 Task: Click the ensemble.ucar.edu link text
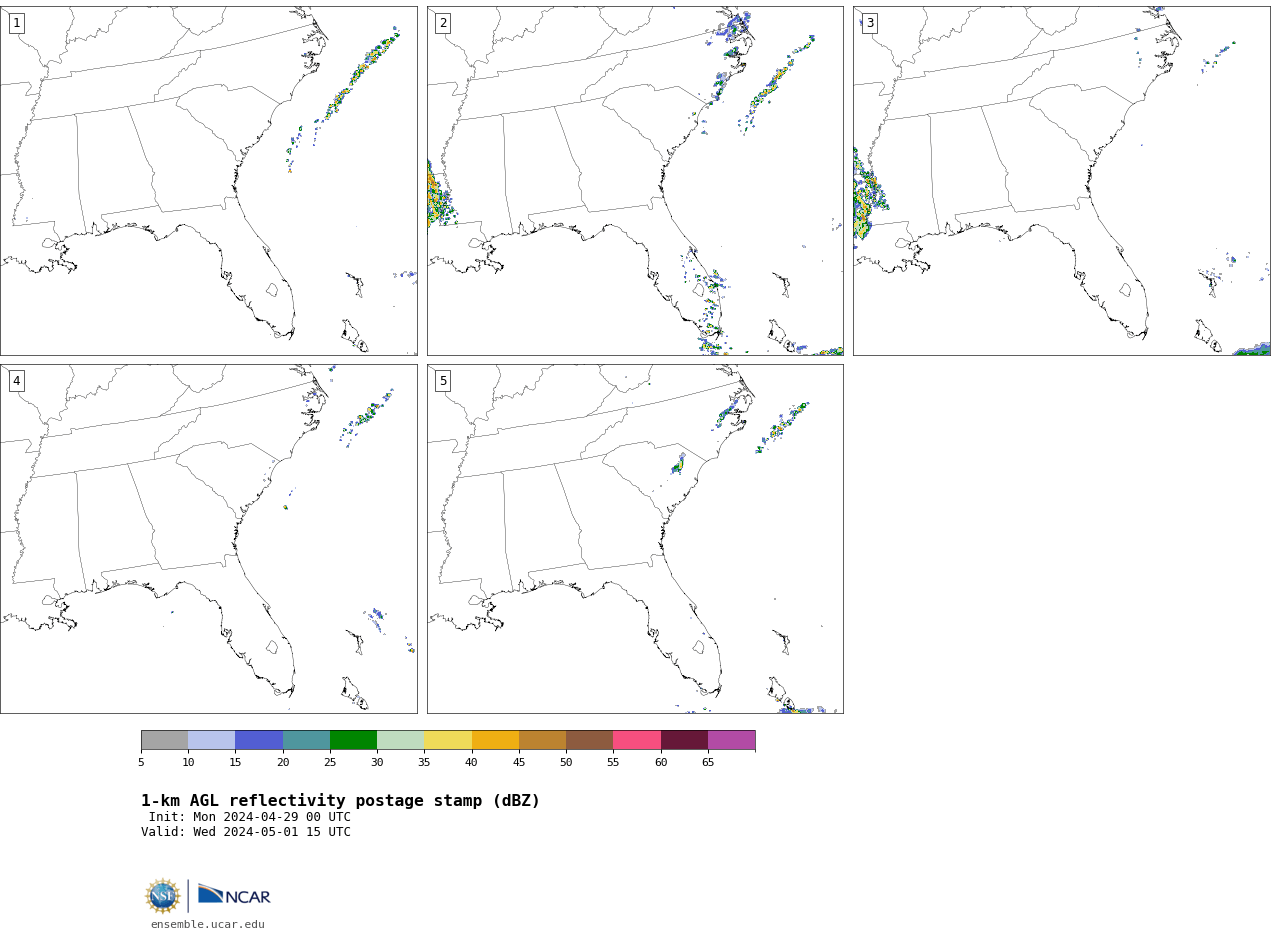(208, 925)
